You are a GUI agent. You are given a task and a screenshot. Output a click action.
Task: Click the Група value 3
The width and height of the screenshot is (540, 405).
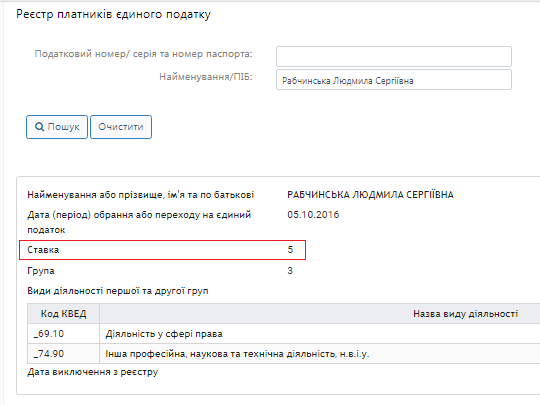click(x=290, y=271)
